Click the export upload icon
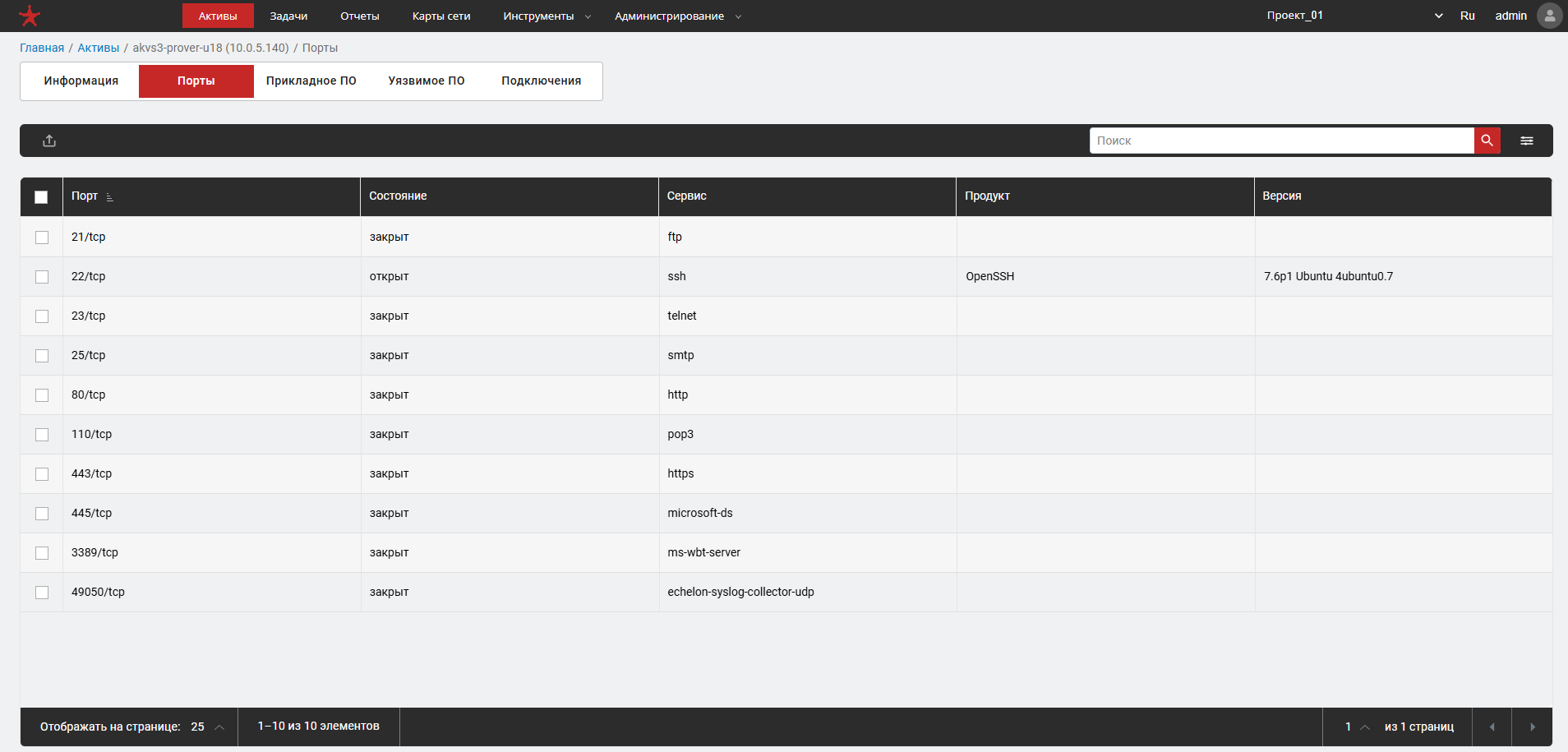The height and width of the screenshot is (752, 1568). (x=49, y=141)
